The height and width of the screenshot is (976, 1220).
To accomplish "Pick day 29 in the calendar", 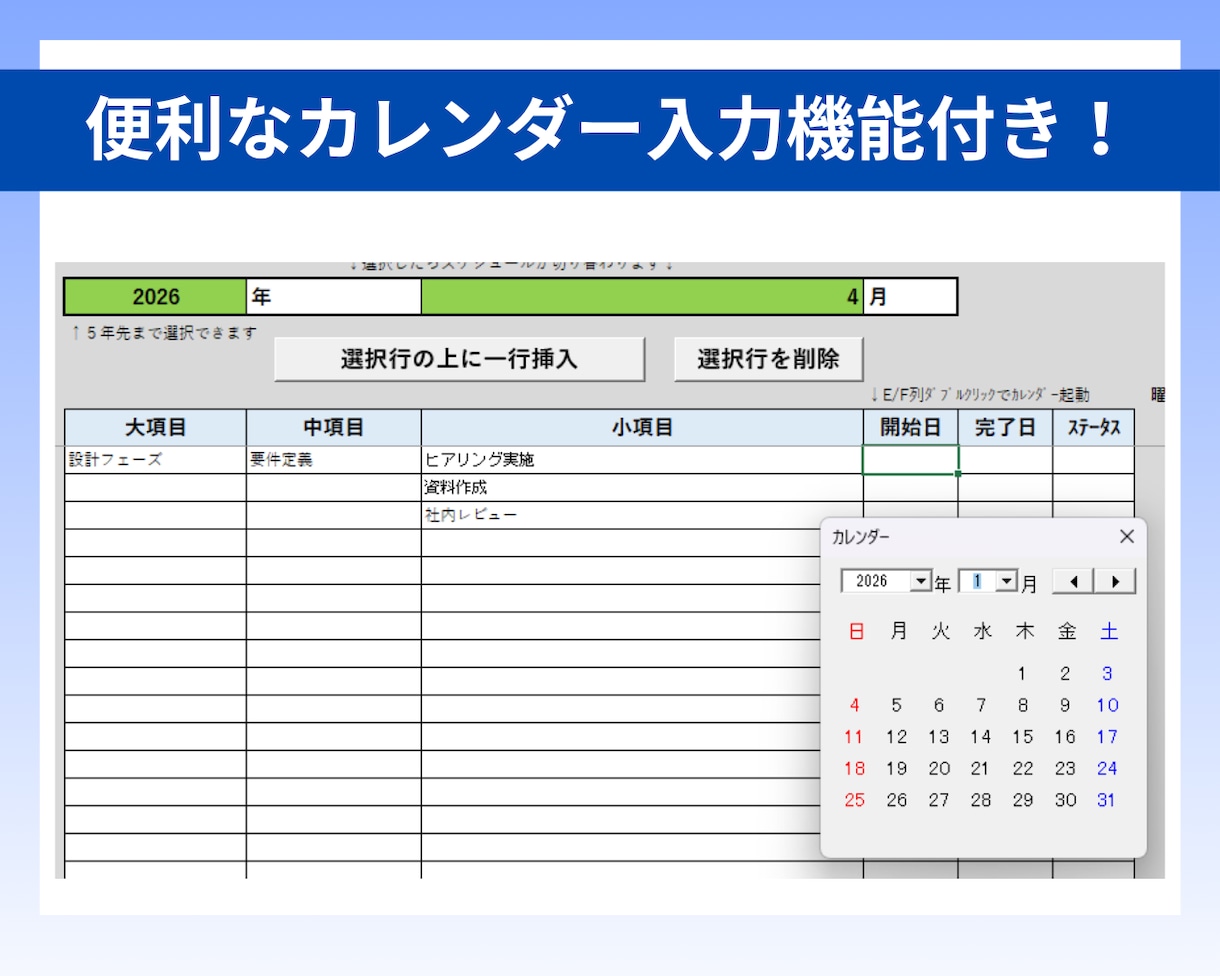I will (x=1023, y=800).
